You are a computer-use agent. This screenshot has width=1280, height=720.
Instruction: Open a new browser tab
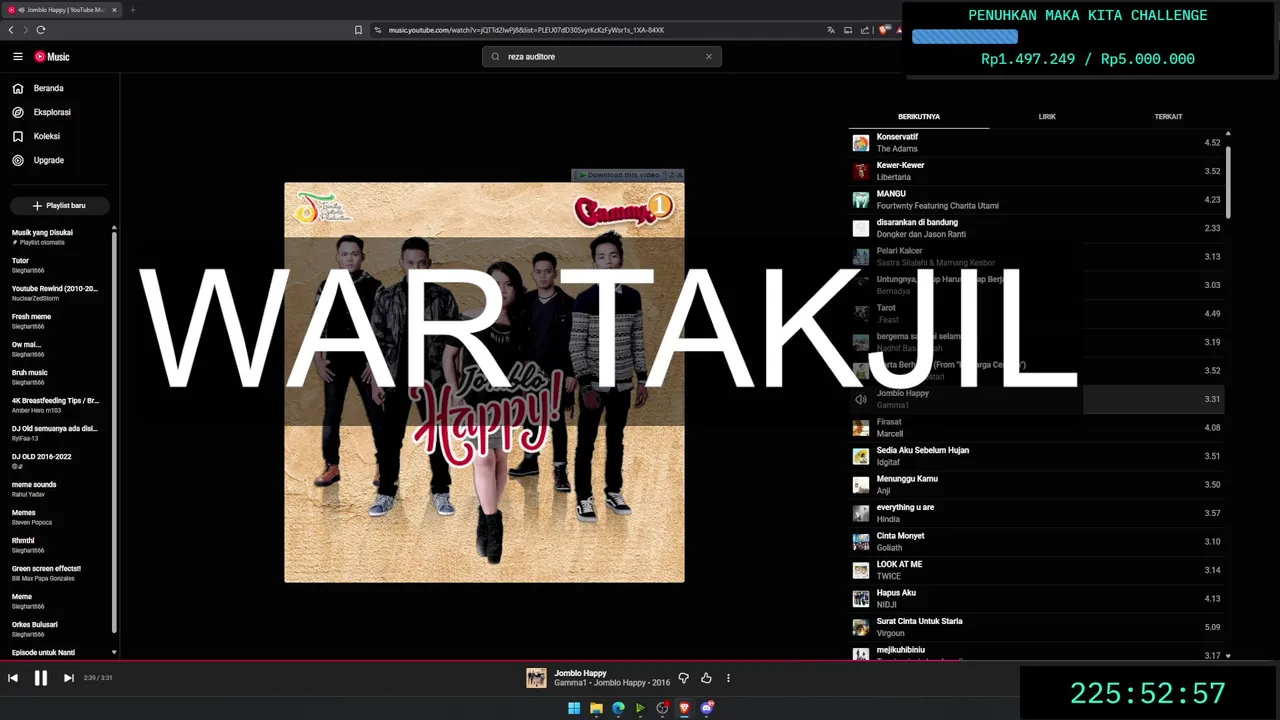pos(132,10)
